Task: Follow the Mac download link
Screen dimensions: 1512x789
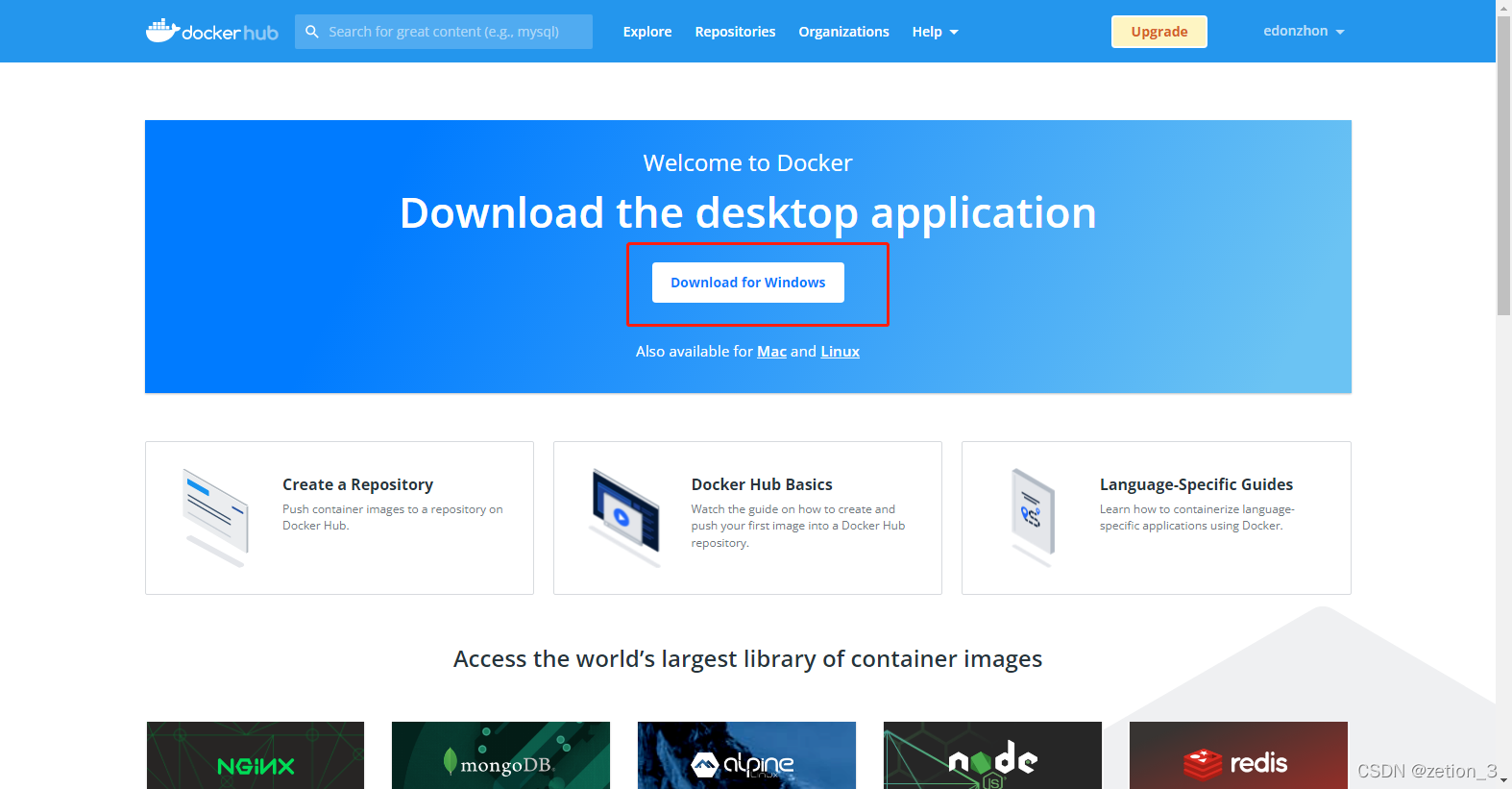Action: coord(771,352)
